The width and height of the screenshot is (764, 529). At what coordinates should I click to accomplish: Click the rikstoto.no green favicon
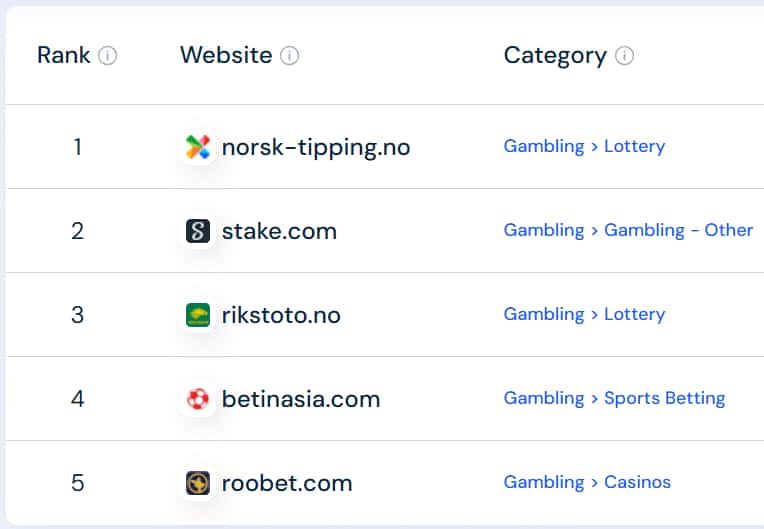pos(198,316)
